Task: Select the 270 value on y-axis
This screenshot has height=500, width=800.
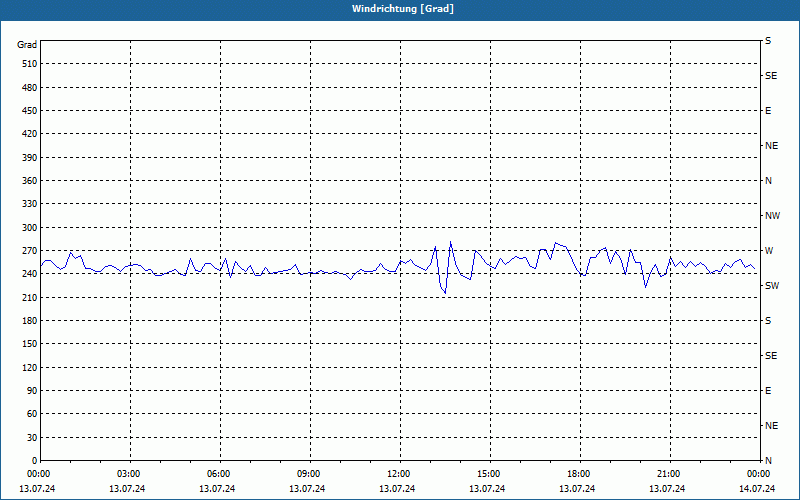Action: (30, 251)
